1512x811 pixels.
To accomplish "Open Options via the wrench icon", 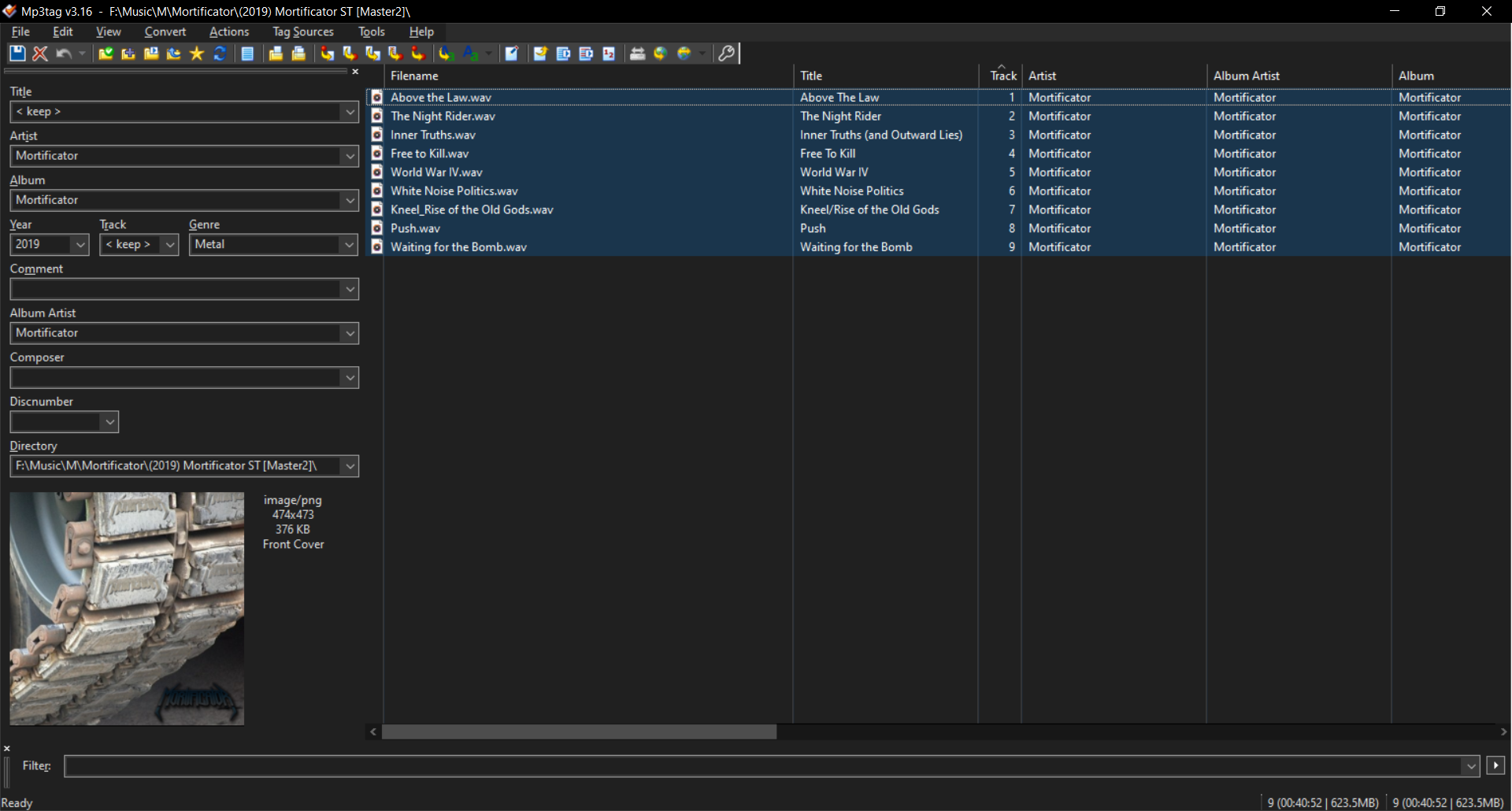I will tap(726, 54).
